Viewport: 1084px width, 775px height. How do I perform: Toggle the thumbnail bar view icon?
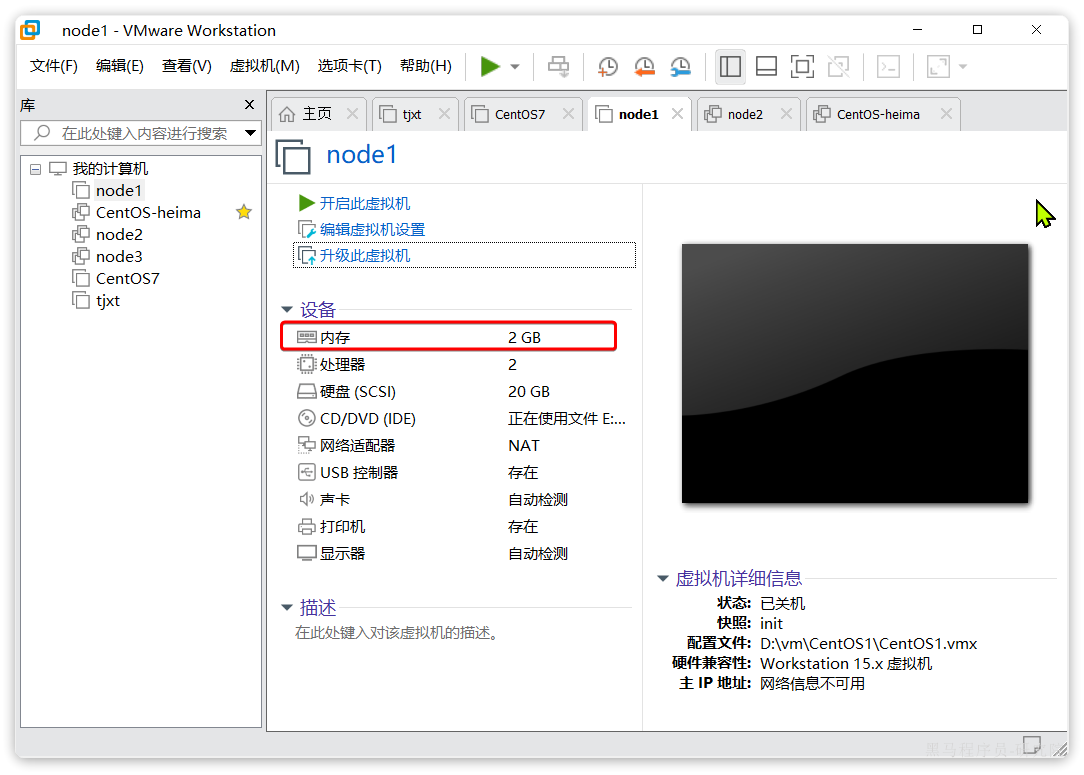766,66
